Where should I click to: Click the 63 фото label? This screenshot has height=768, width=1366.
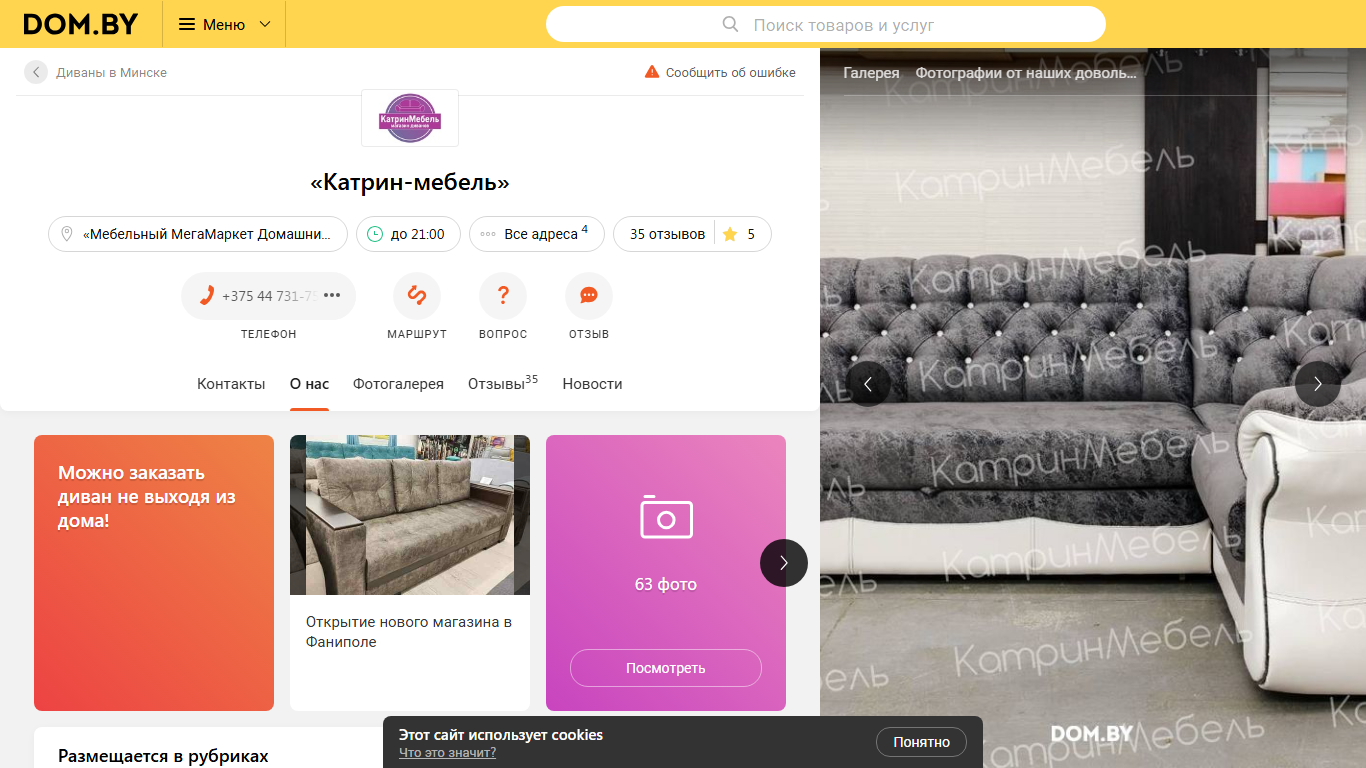coord(666,584)
